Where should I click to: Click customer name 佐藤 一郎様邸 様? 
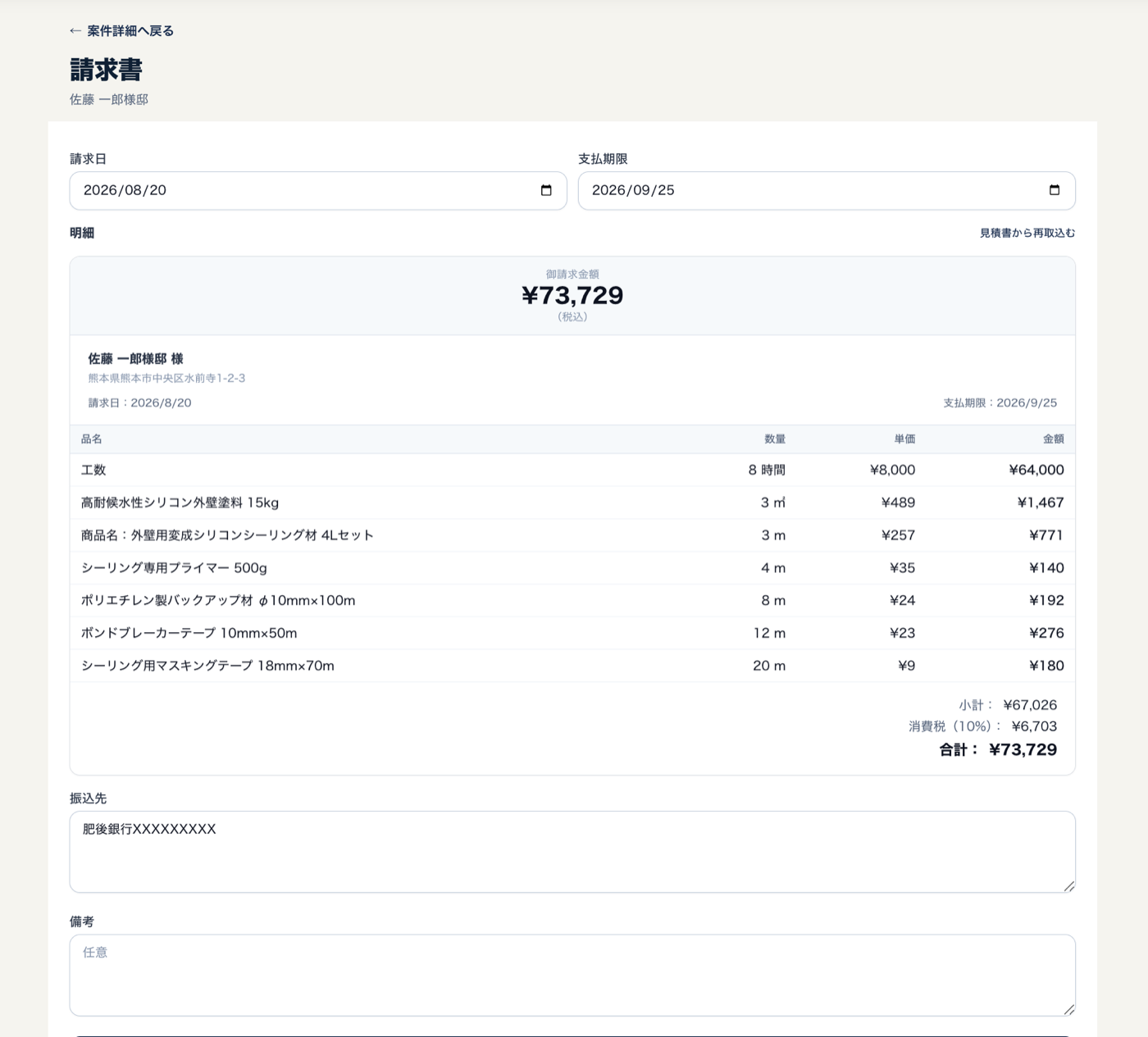pyautogui.click(x=135, y=358)
